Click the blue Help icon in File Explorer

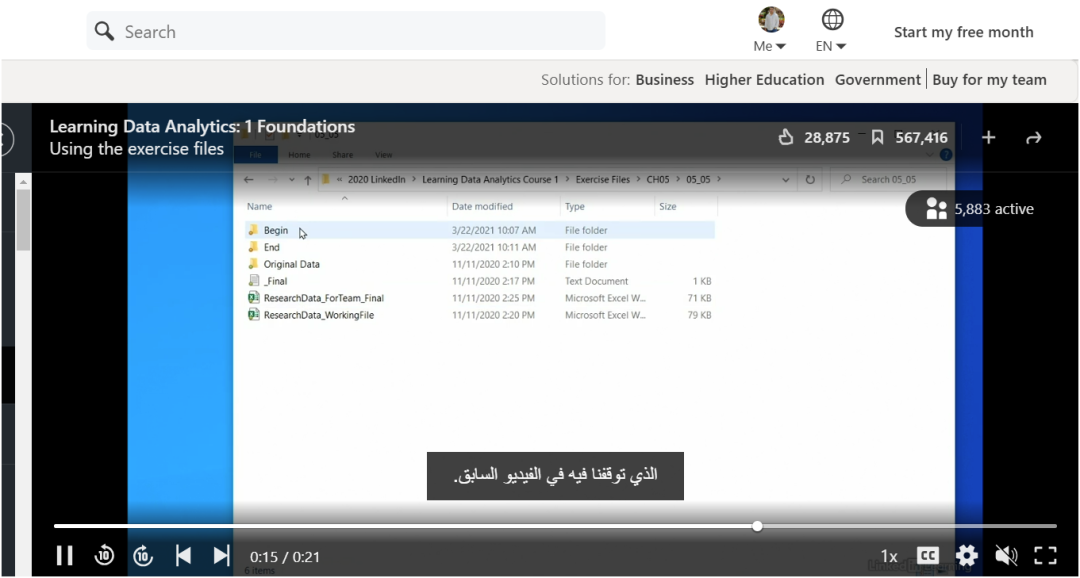pyautogui.click(x=946, y=155)
